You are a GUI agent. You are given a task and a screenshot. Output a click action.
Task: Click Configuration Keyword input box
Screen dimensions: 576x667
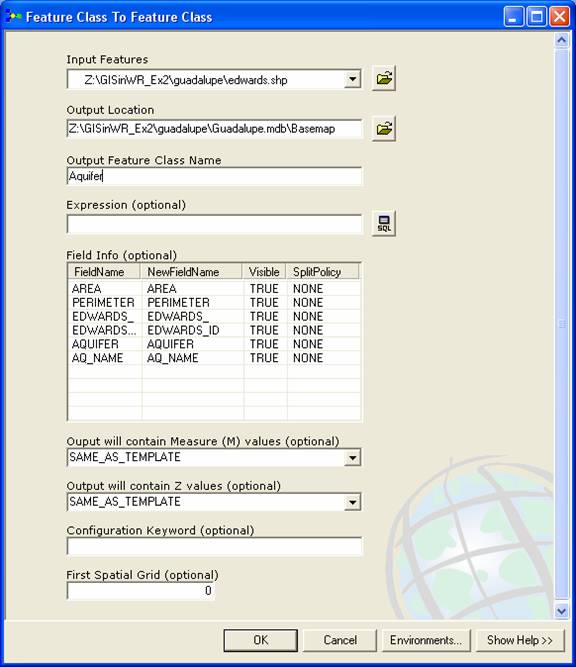point(214,546)
